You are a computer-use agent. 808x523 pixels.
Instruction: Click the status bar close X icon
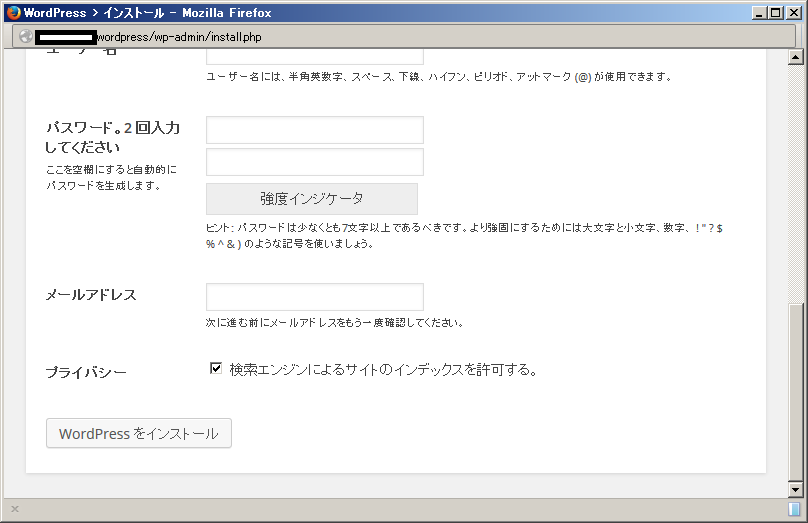point(15,509)
